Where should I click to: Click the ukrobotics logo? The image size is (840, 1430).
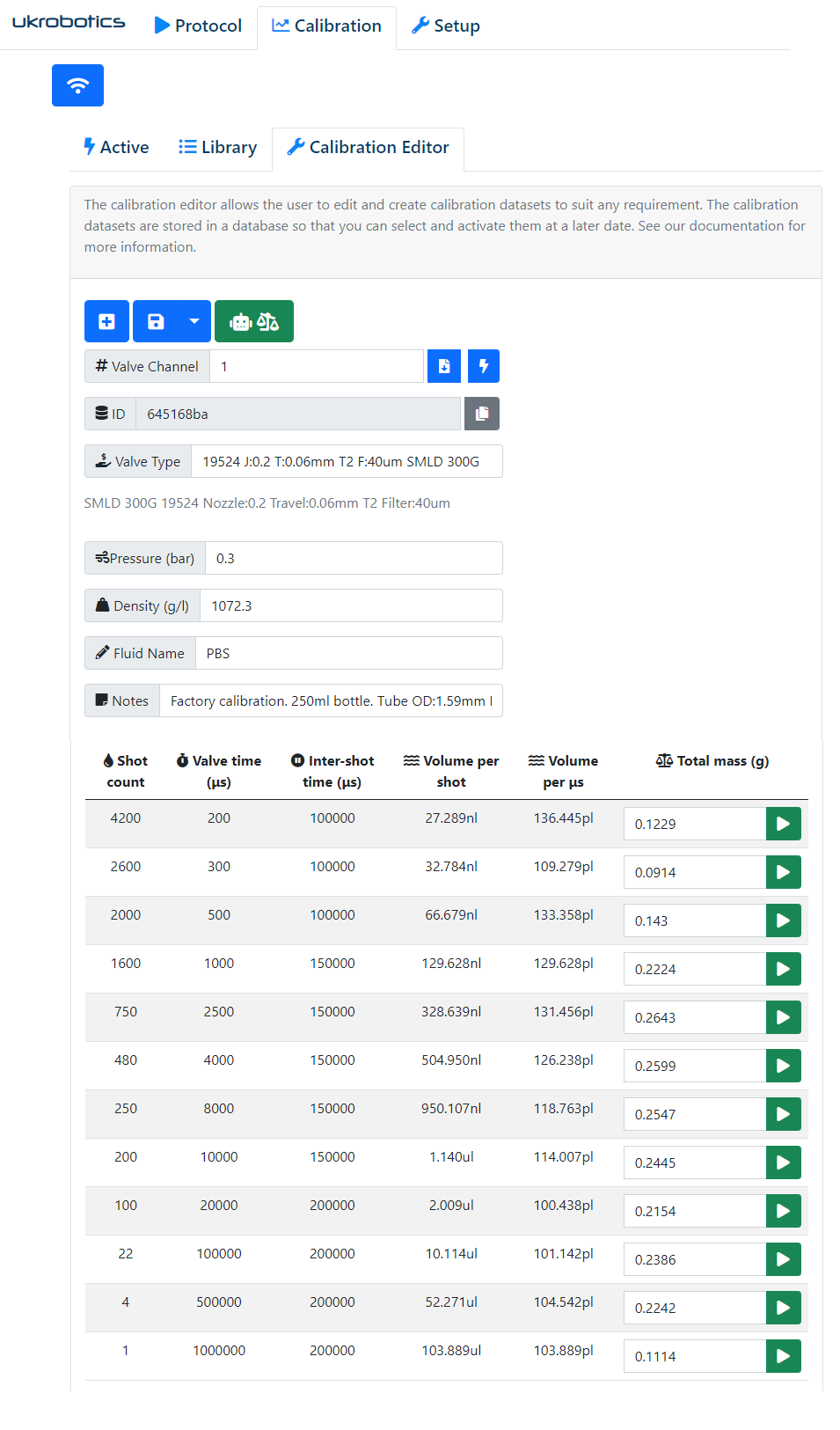[x=69, y=22]
